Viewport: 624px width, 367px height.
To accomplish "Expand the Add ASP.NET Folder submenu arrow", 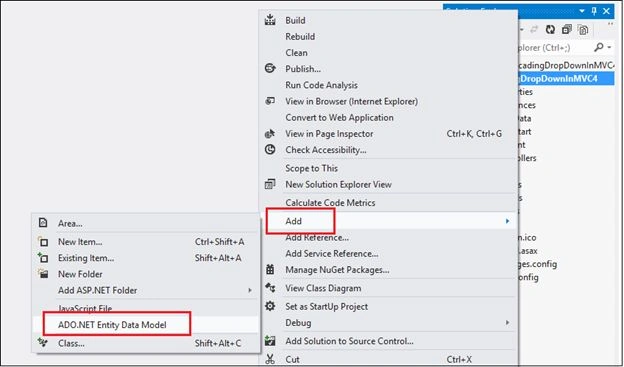I will [250, 290].
